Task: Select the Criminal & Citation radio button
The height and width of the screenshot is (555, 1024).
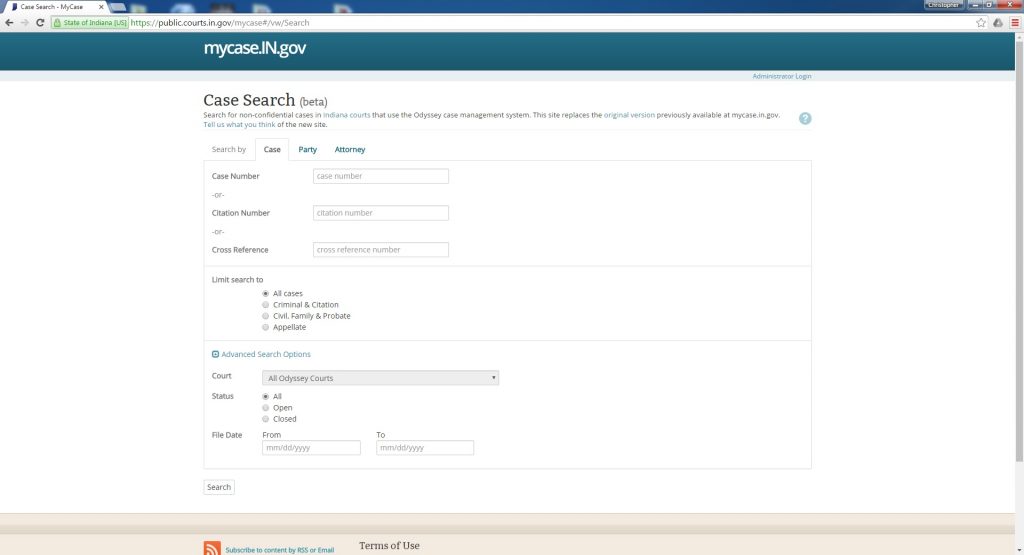Action: click(x=265, y=305)
